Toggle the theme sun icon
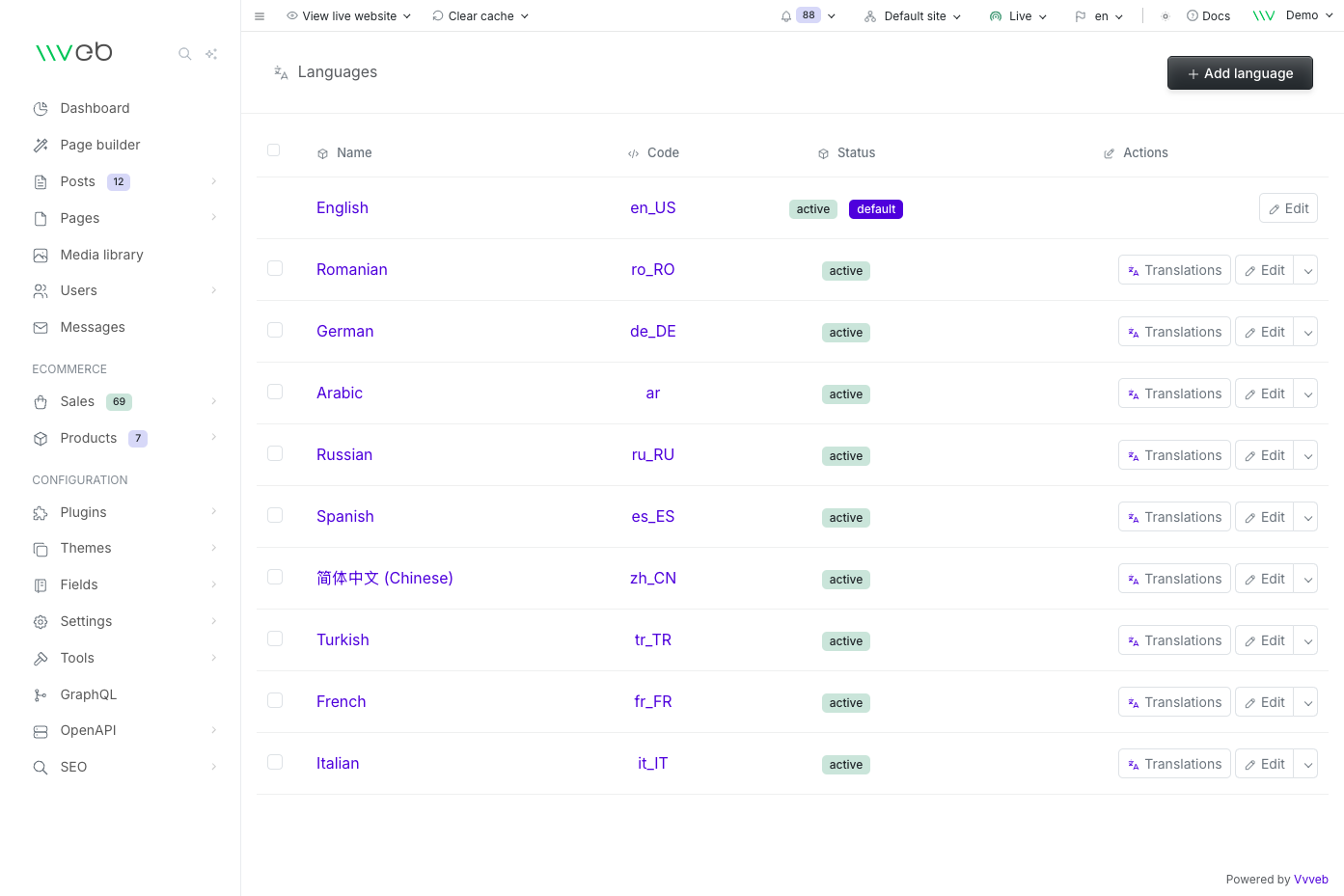Image resolution: width=1344 pixels, height=896 pixels. coord(1166,16)
